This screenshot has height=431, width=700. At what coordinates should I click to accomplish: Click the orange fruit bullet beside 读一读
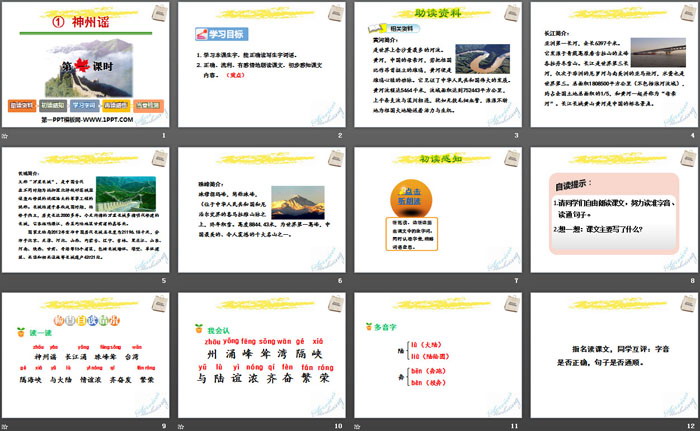(x=21, y=332)
